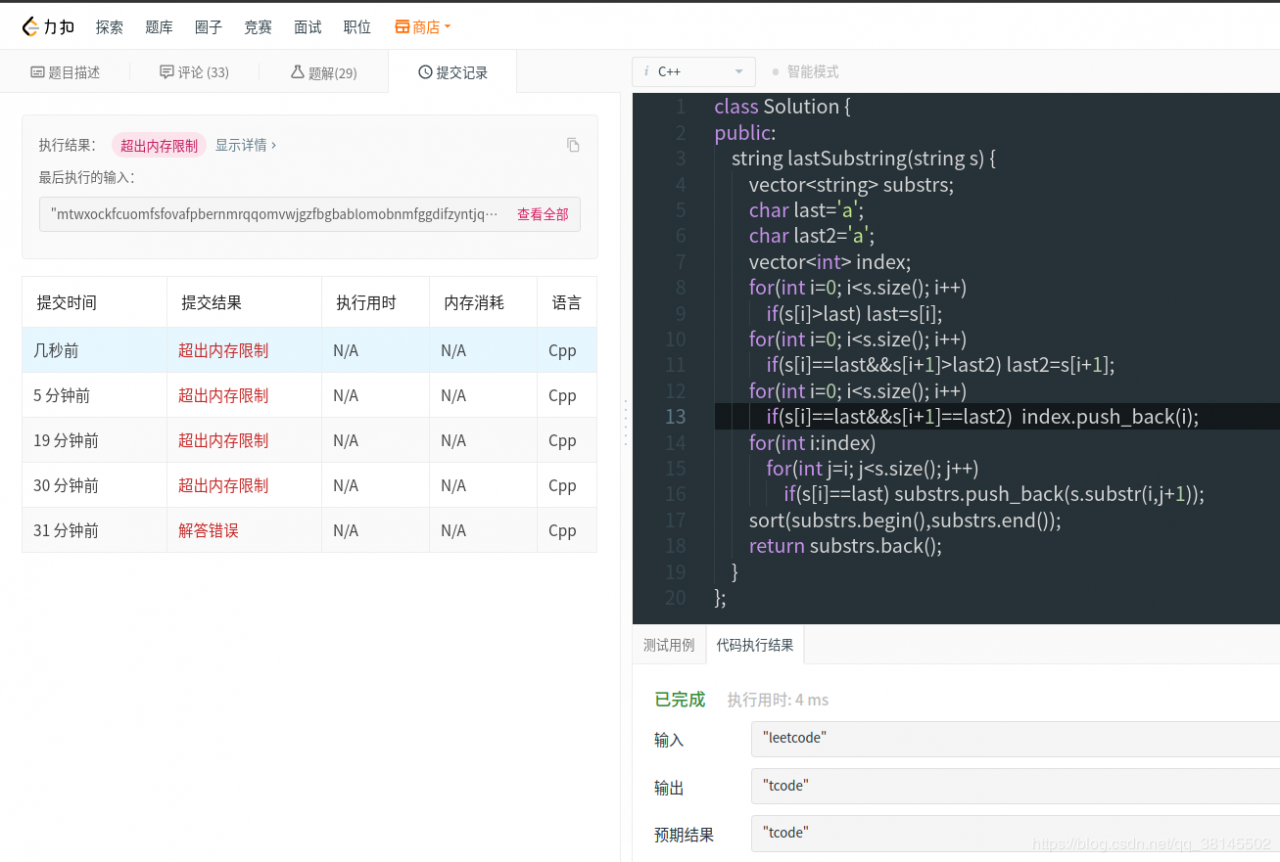Open the 19 分钟前 submission 超出内存限制
The image size is (1280, 862).
coord(223,440)
